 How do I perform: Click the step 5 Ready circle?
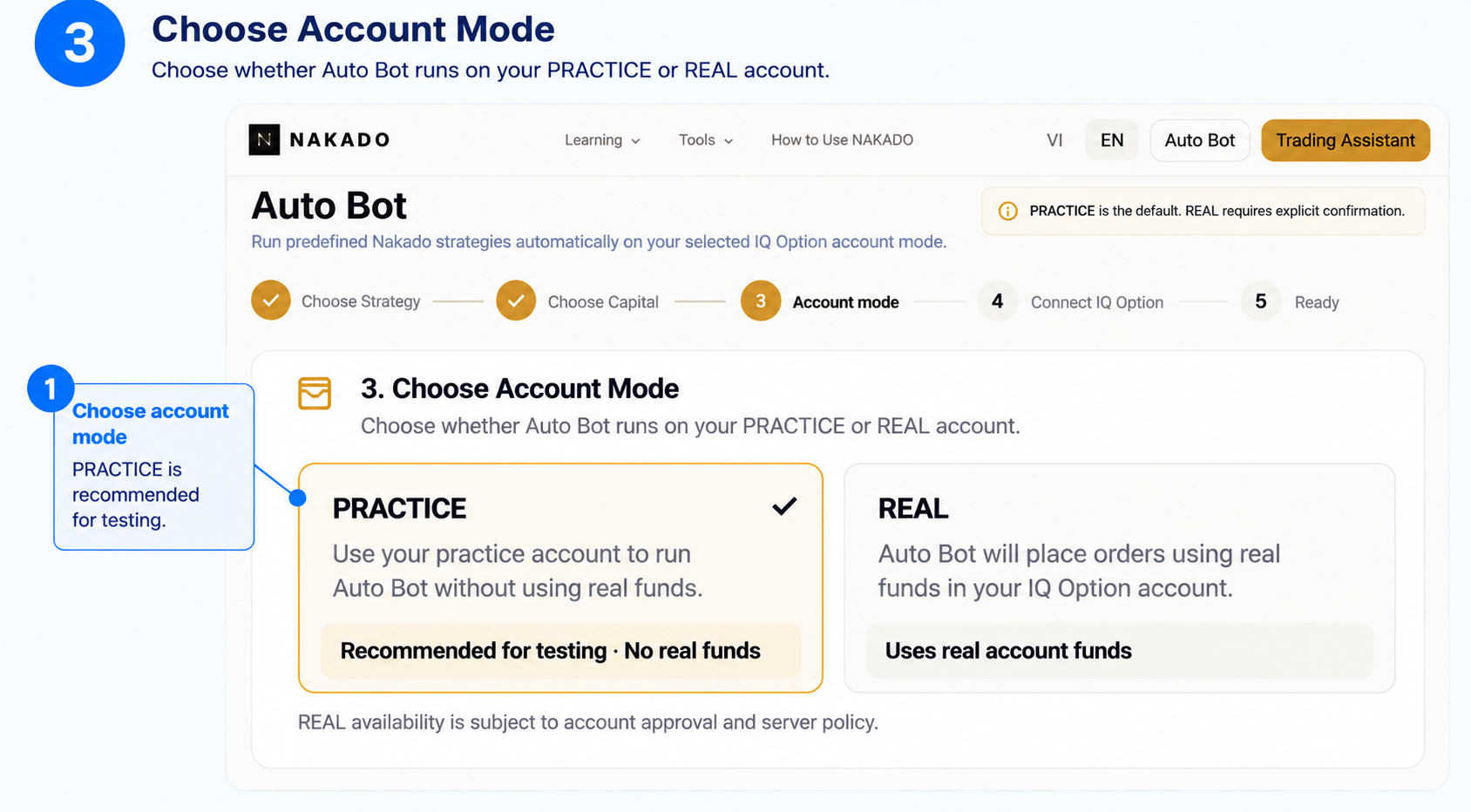[x=1261, y=301]
